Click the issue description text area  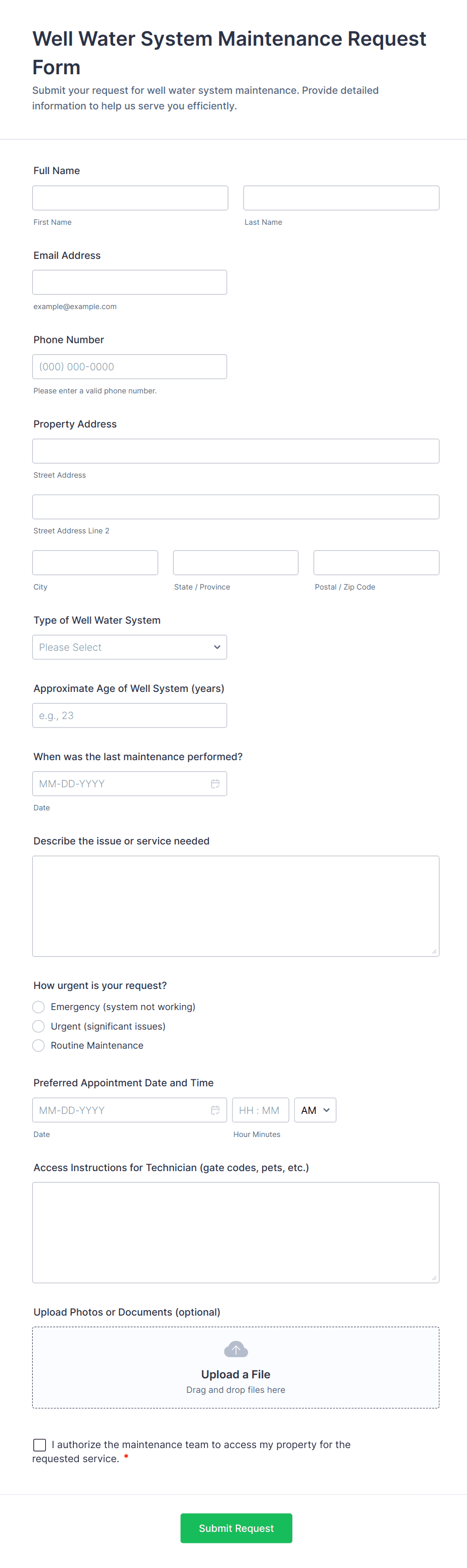[x=236, y=906]
